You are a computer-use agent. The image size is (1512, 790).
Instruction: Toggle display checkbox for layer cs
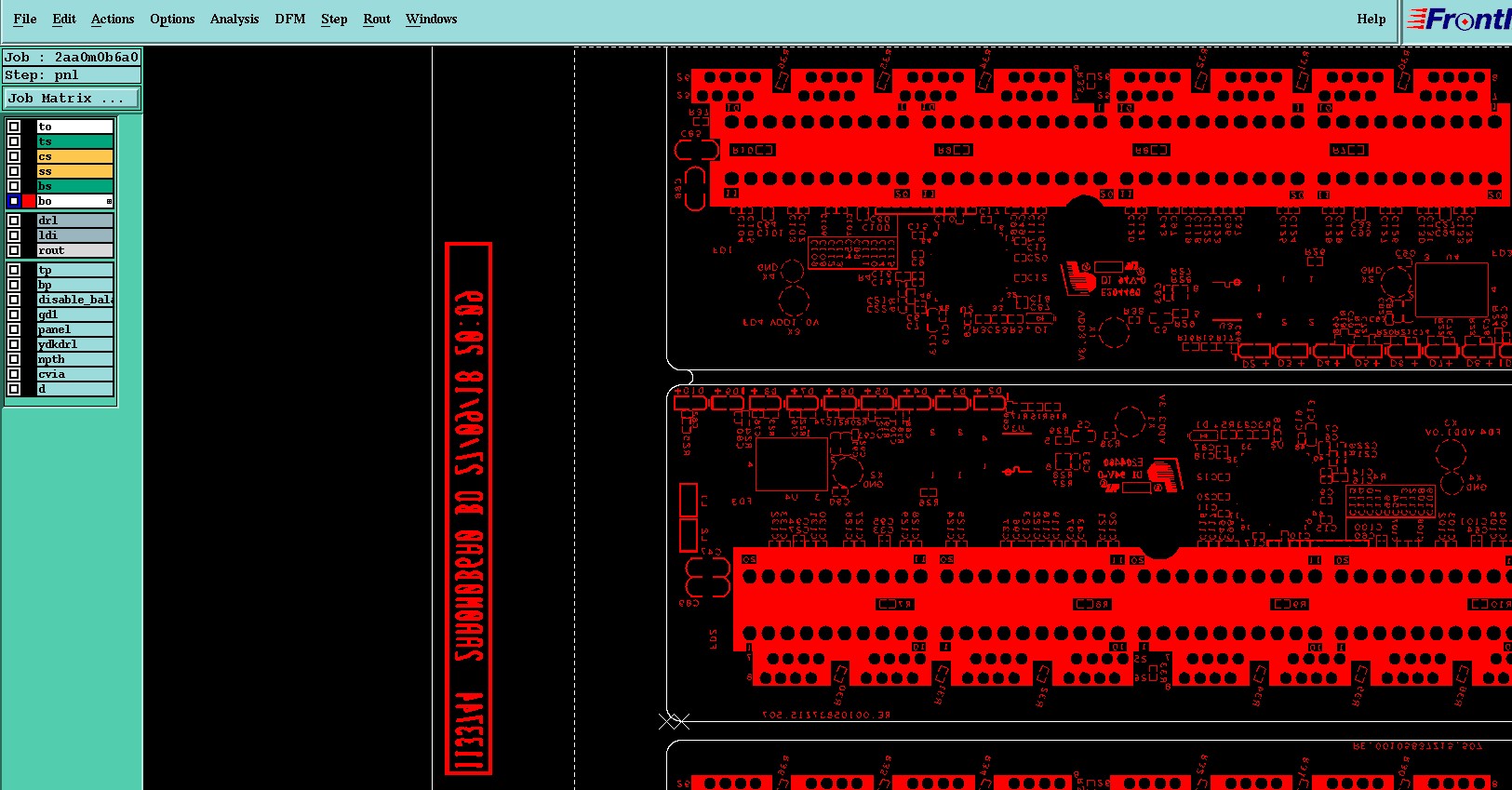[14, 156]
